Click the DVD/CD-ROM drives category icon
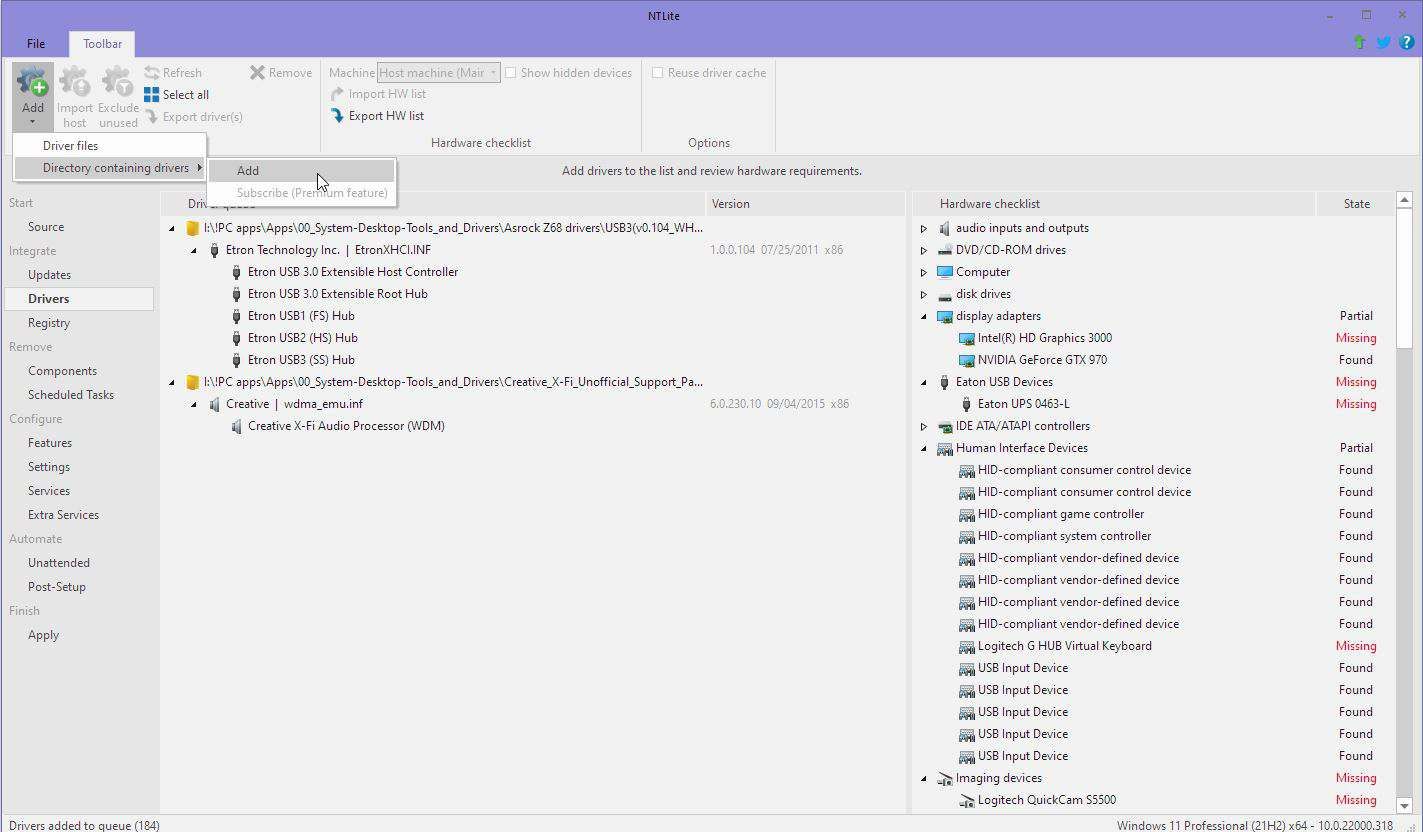 click(944, 250)
